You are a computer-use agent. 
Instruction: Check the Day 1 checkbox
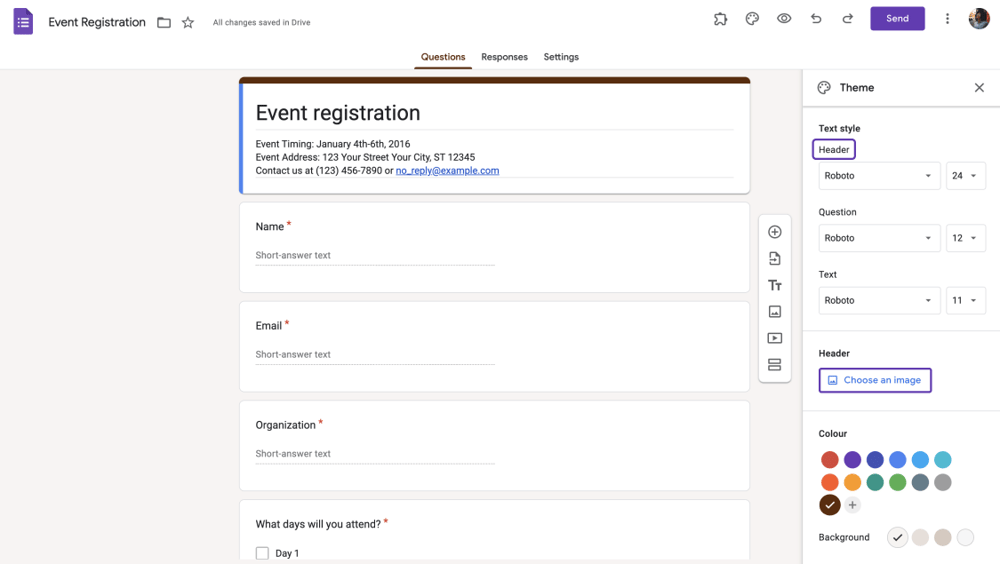click(262, 553)
